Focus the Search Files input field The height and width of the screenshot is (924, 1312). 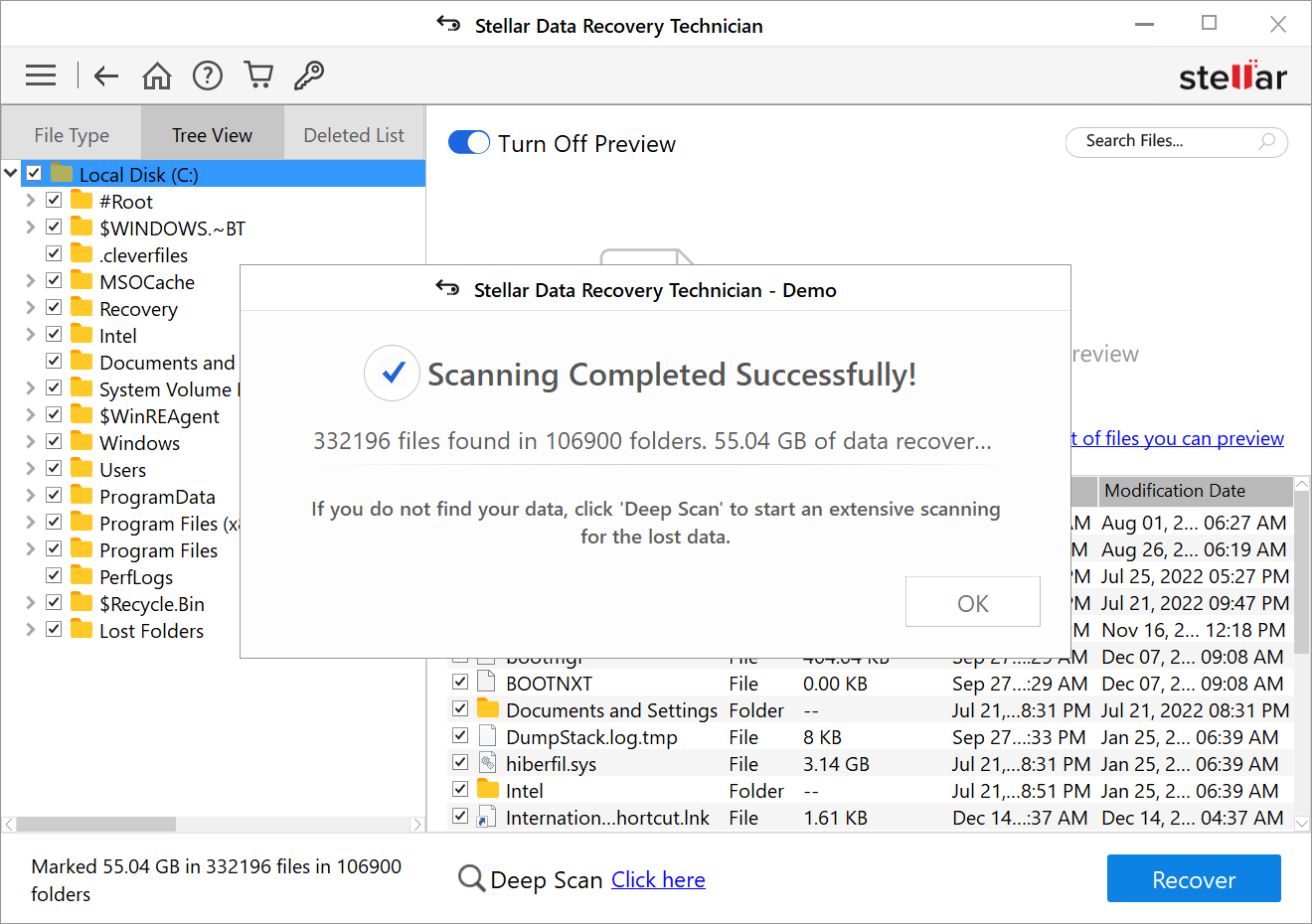coord(1177,141)
